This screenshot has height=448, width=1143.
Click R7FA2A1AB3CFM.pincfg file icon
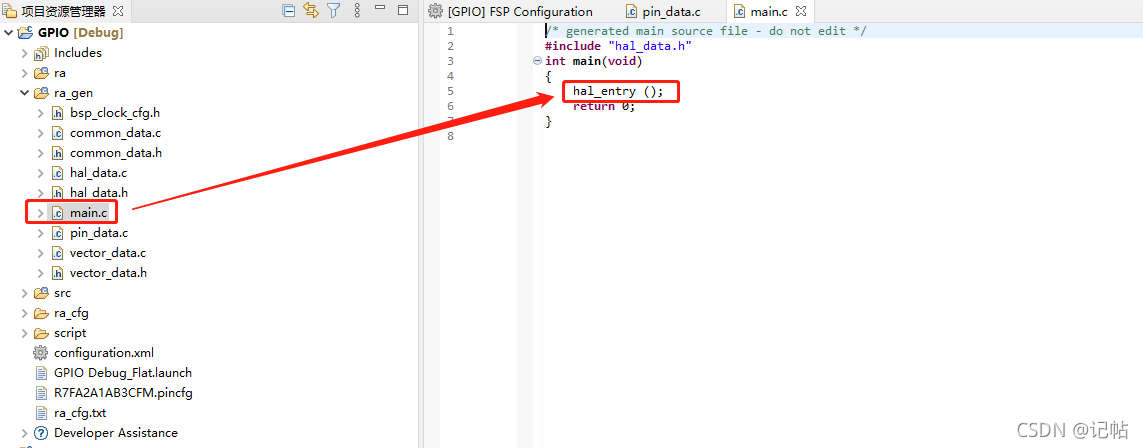coord(41,393)
